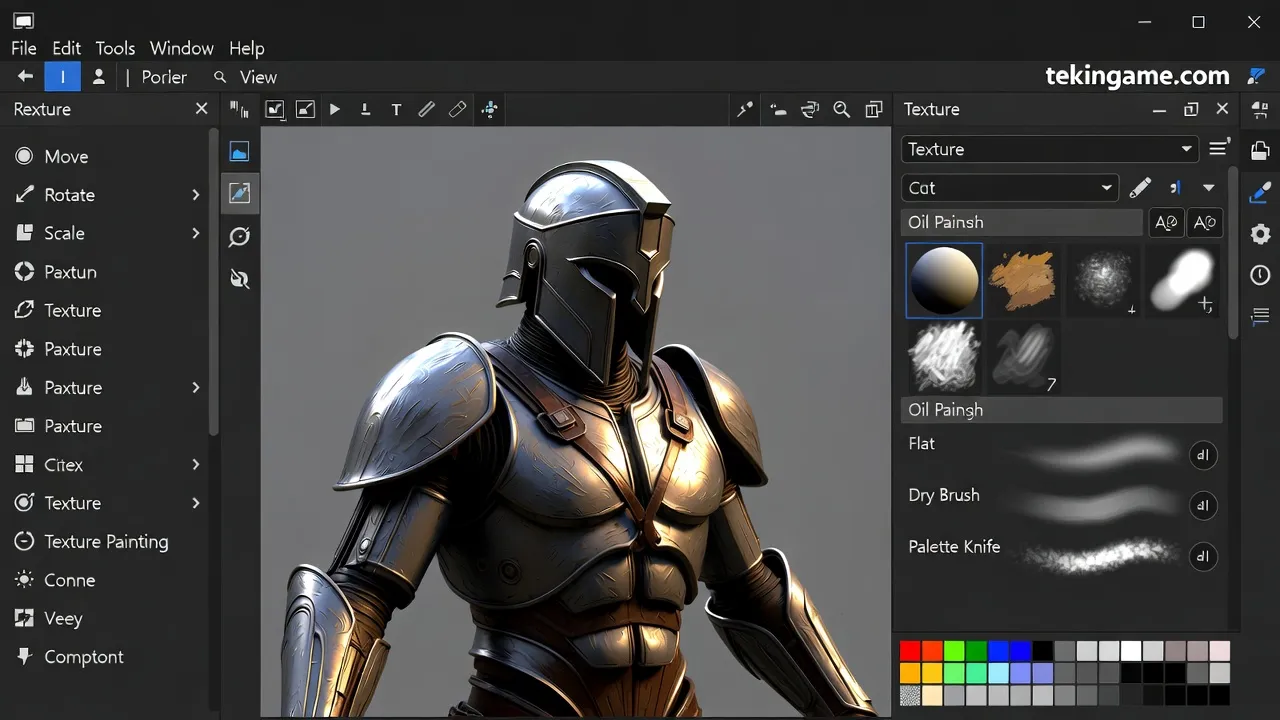
Task: Click the play arrow icon in the toolbar
Action: pos(335,110)
